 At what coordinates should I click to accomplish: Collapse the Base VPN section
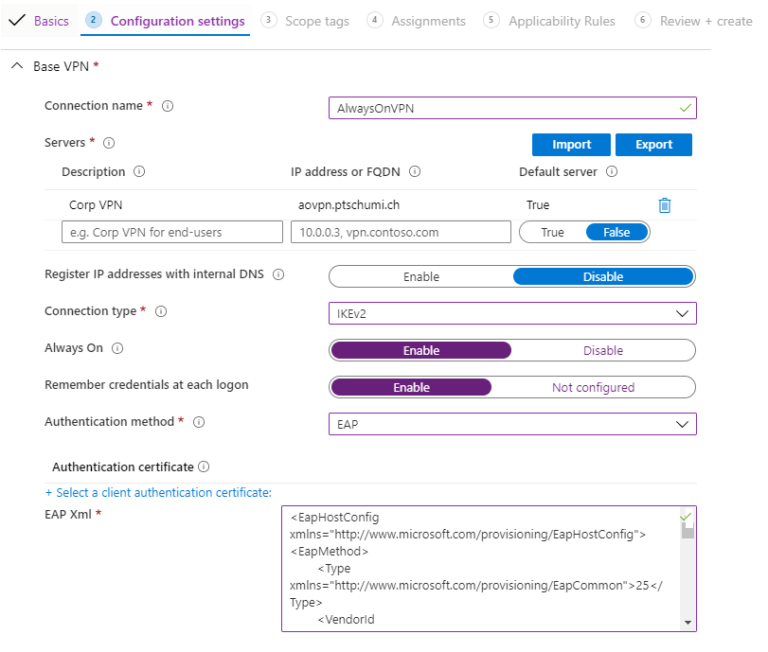pyautogui.click(x=17, y=67)
